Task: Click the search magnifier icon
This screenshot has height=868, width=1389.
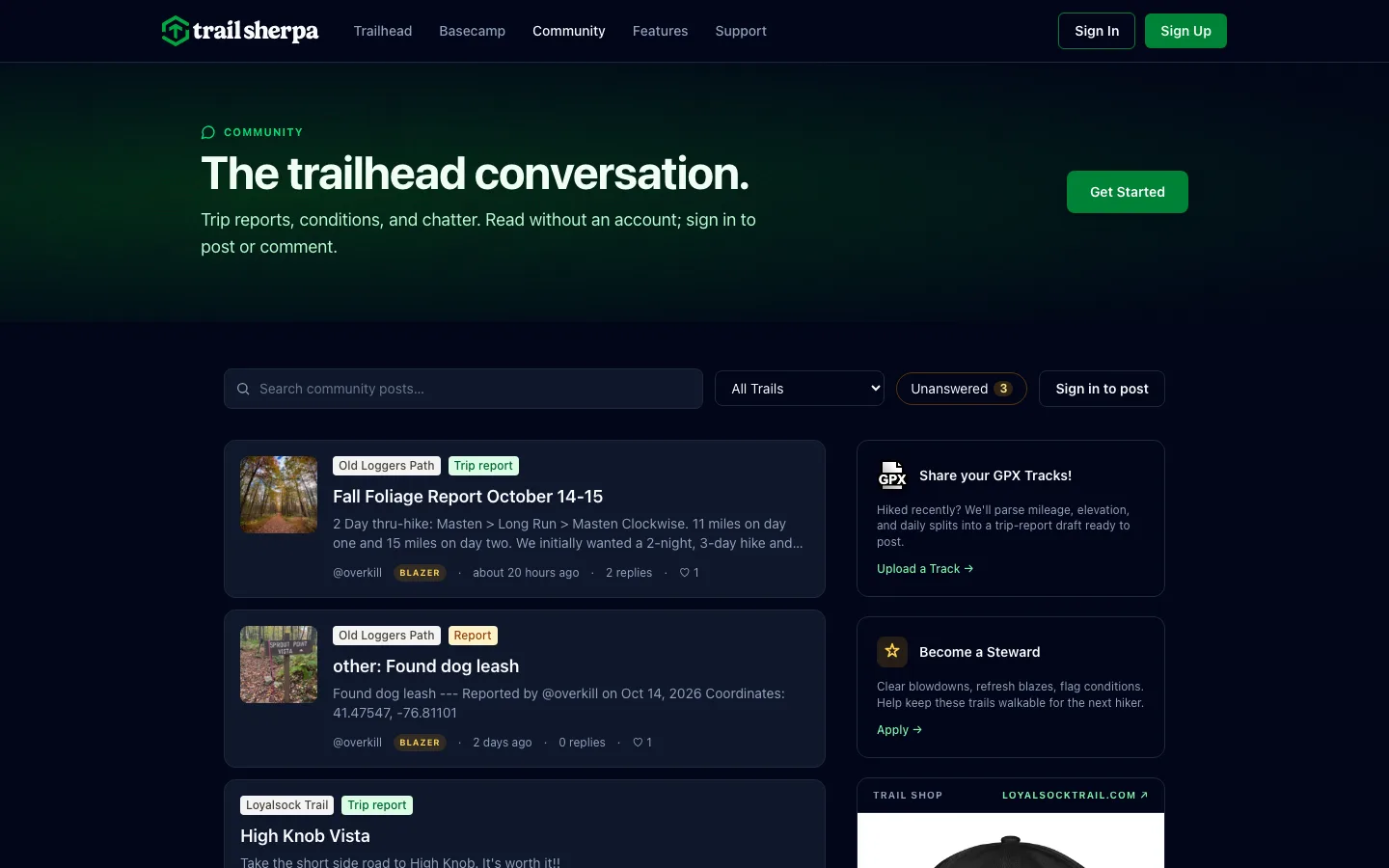Action: (x=243, y=389)
